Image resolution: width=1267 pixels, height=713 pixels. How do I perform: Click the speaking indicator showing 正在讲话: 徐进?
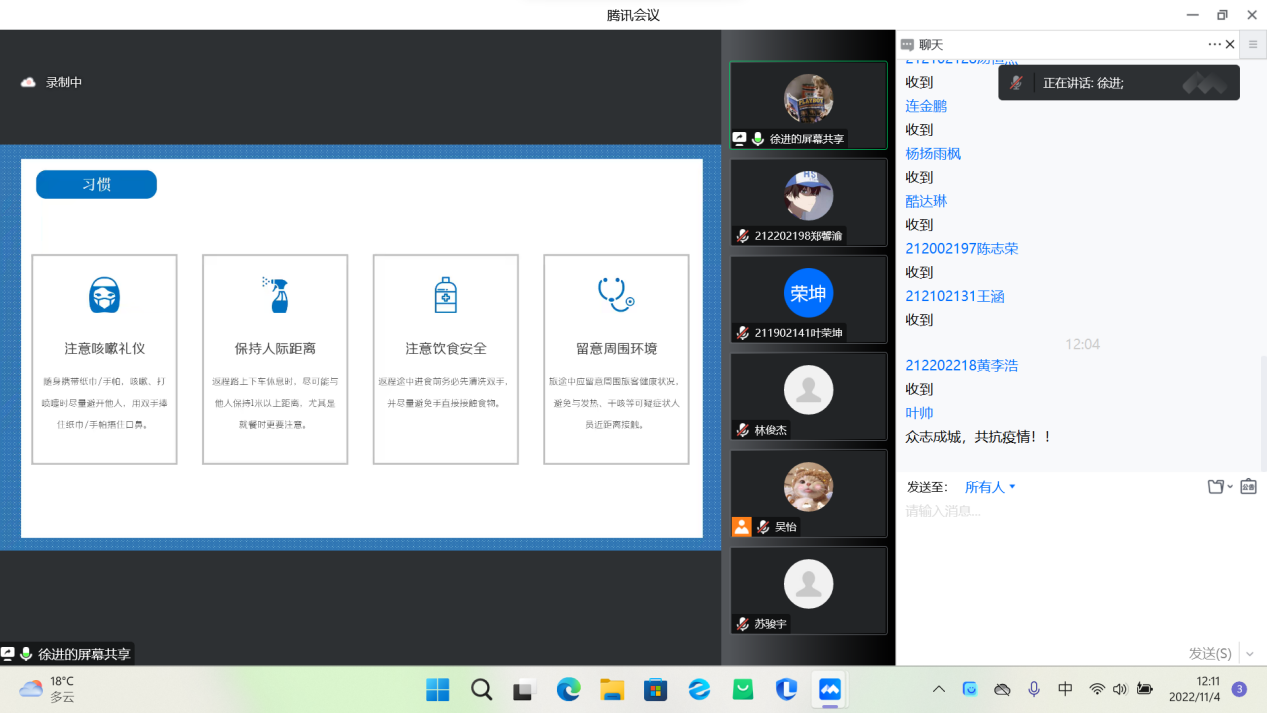1117,83
